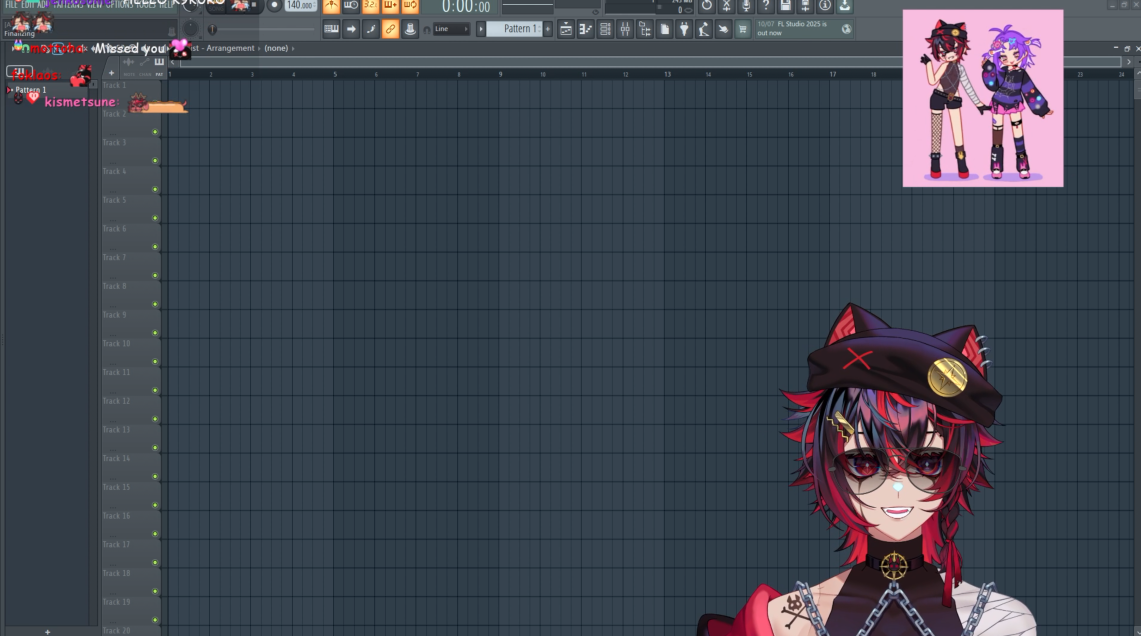1141x636 pixels.
Task: Open the Piano roll icon
Action: coord(585,29)
